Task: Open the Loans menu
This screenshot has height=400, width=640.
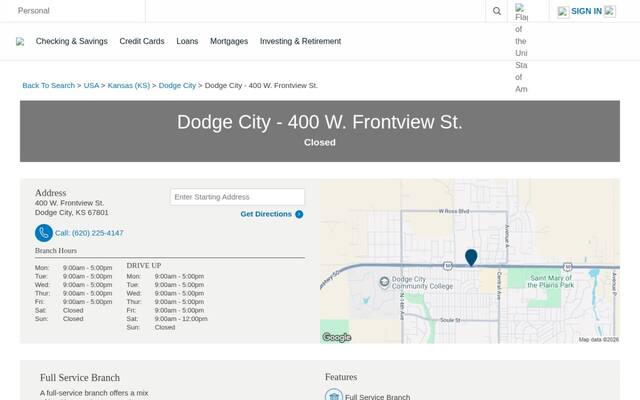Action: coord(187,41)
